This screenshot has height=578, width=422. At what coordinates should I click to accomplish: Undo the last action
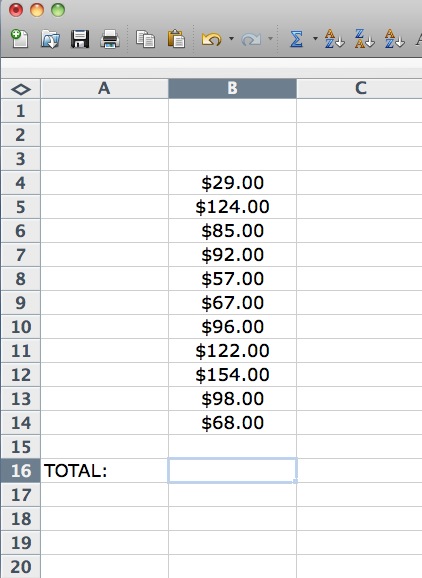point(212,39)
